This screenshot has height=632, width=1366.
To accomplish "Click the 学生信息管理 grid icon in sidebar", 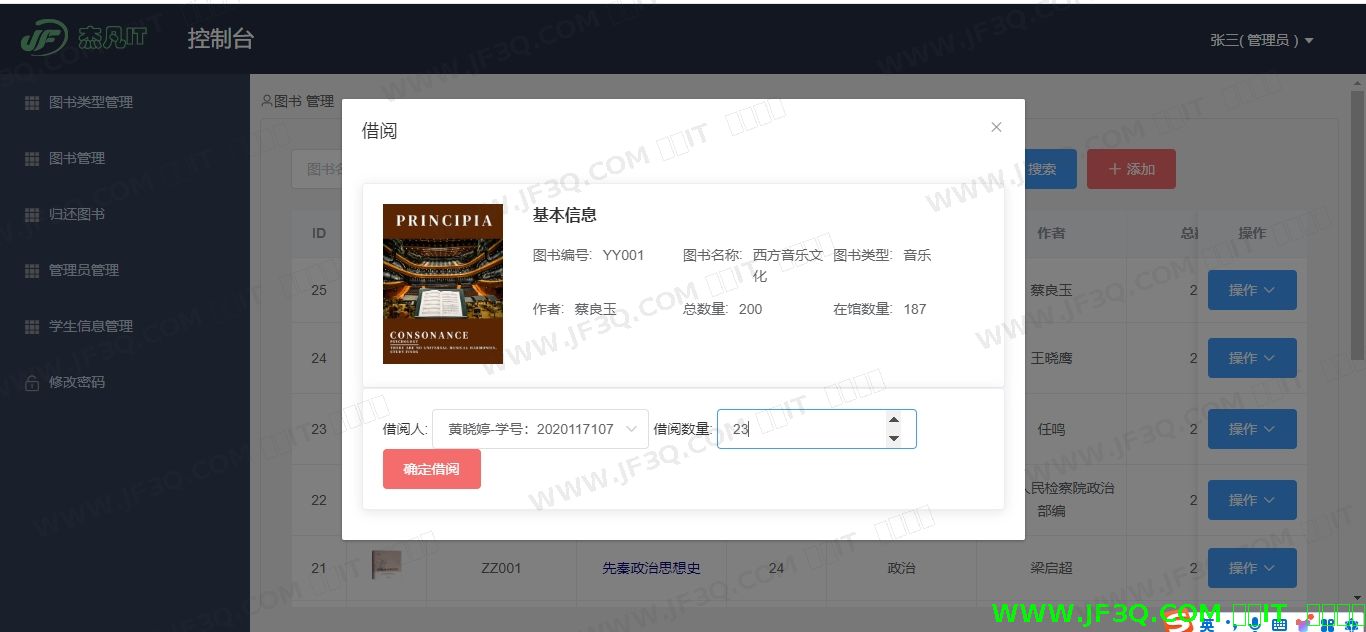I will click(31, 326).
